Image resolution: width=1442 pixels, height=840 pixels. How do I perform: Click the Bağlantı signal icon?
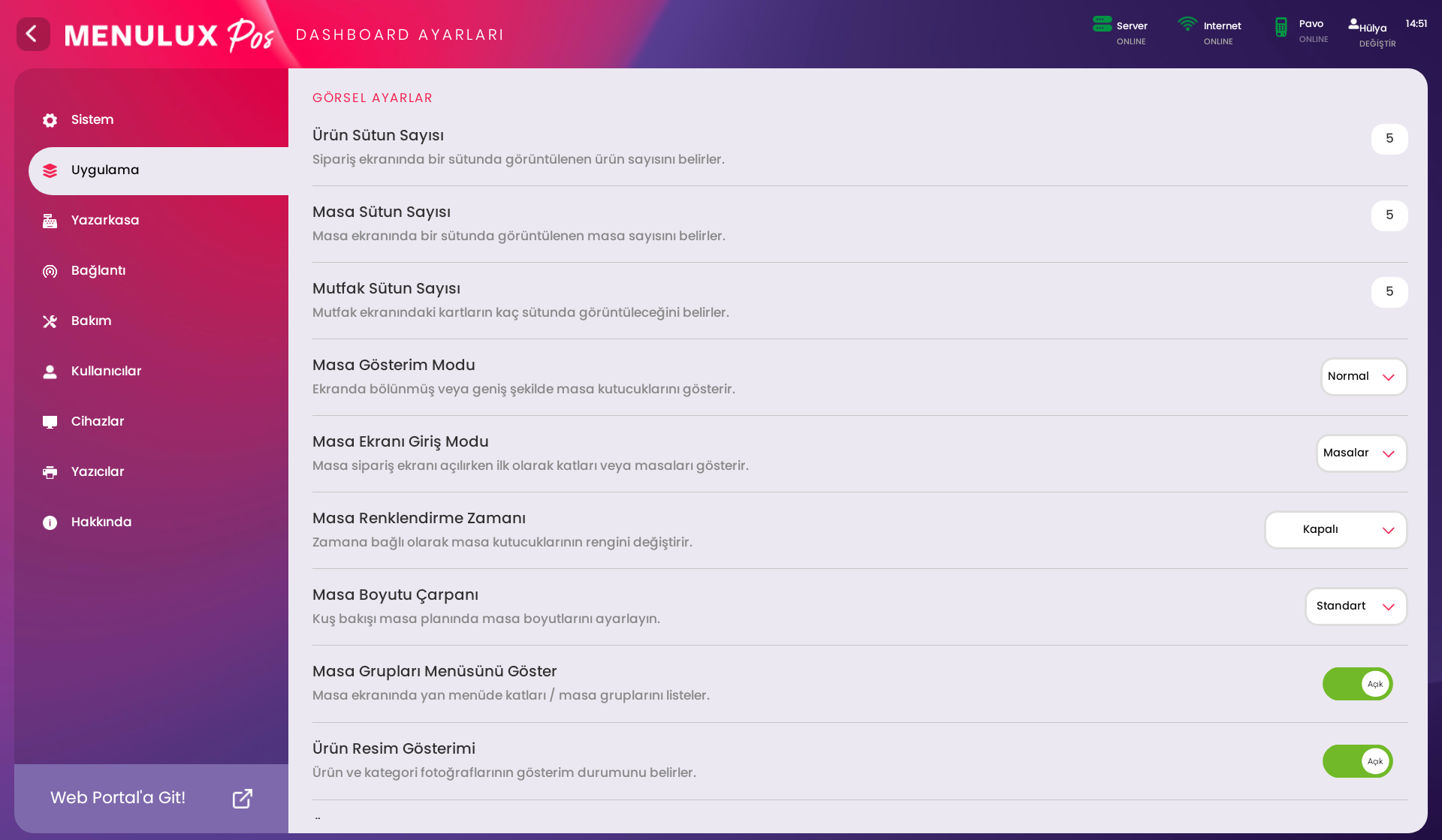(50, 271)
